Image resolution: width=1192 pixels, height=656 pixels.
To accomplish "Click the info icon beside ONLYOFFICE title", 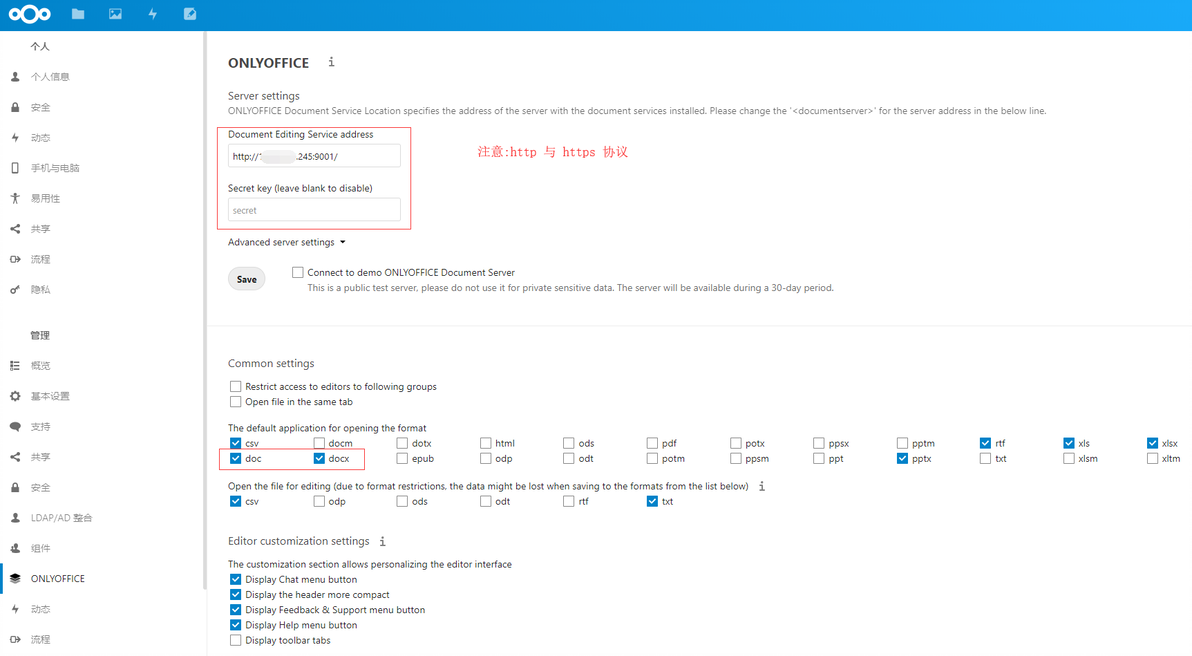I will click(331, 62).
